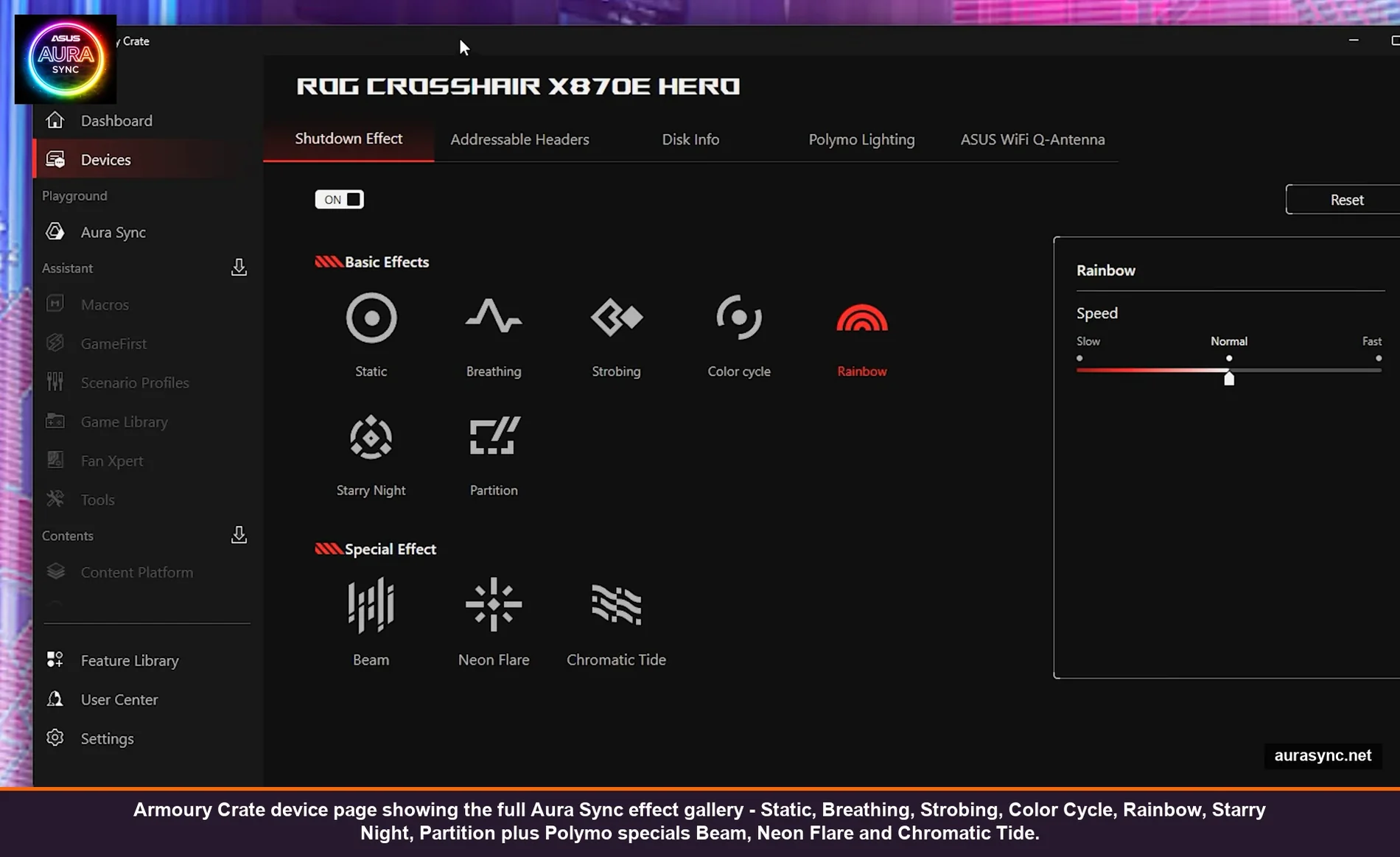Choose the Breathing effect icon

(x=493, y=318)
